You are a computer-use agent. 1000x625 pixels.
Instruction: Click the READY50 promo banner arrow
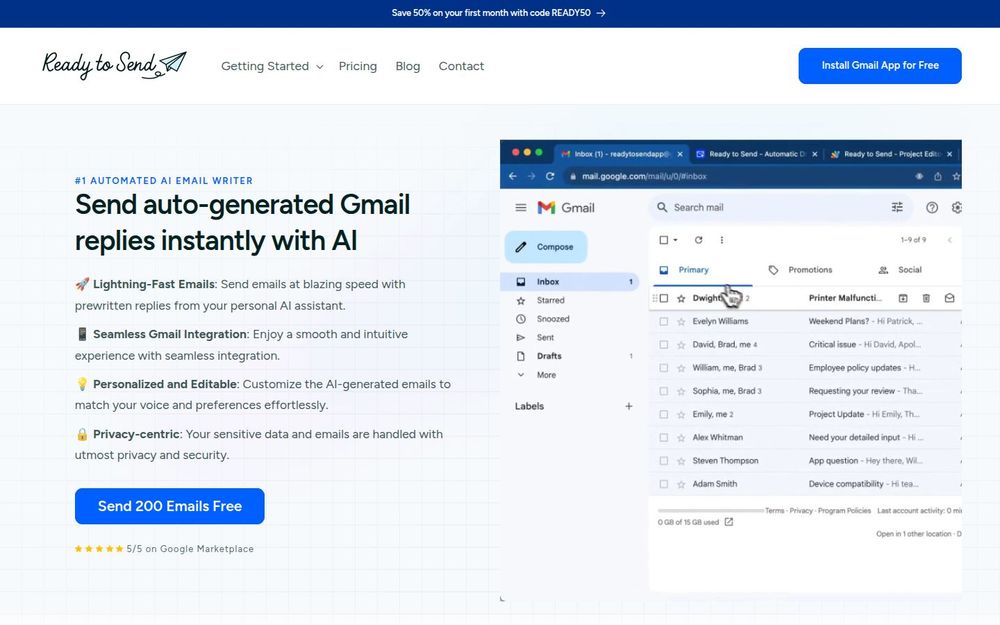pos(601,13)
